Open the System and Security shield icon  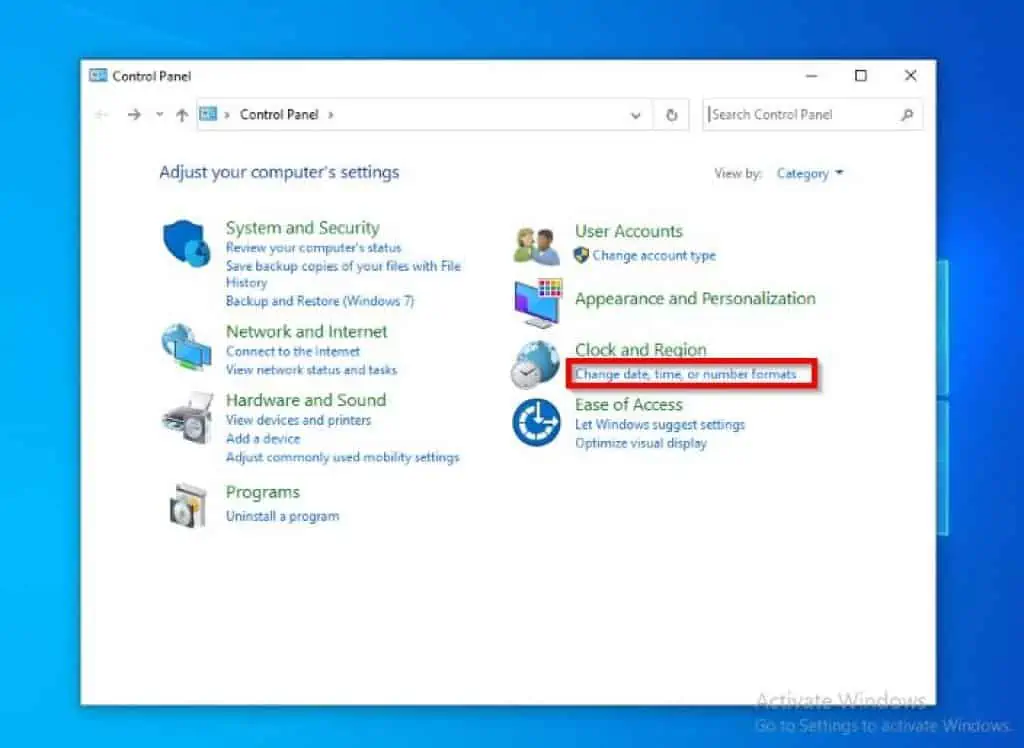tap(187, 243)
